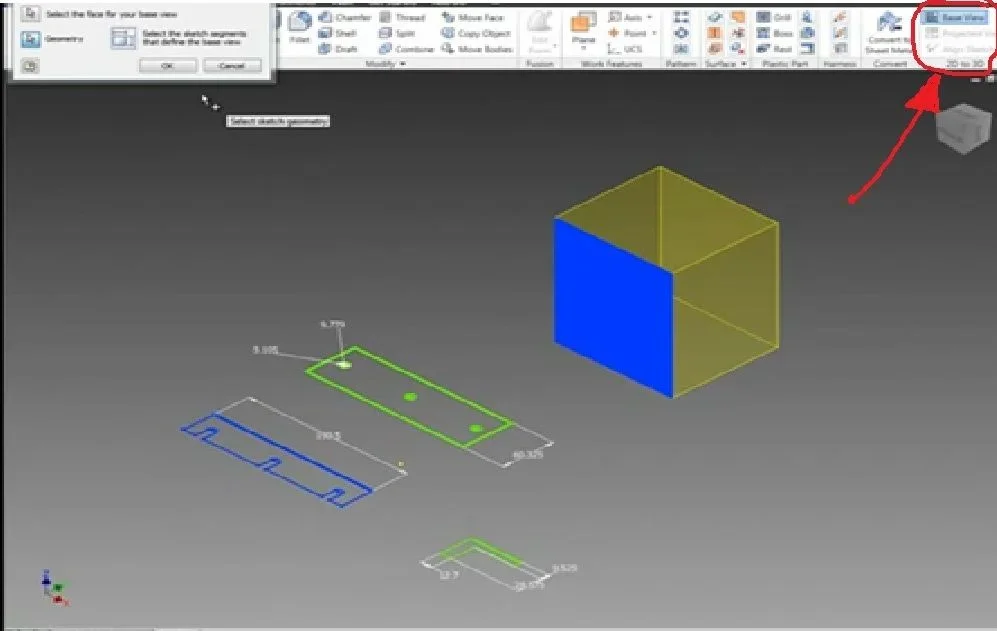Open the Axis dropdown arrow
The height and width of the screenshot is (631, 997).
(x=649, y=17)
